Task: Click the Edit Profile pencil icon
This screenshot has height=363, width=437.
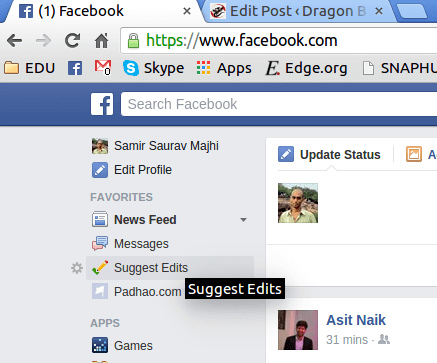Action: pyautogui.click(x=100, y=170)
